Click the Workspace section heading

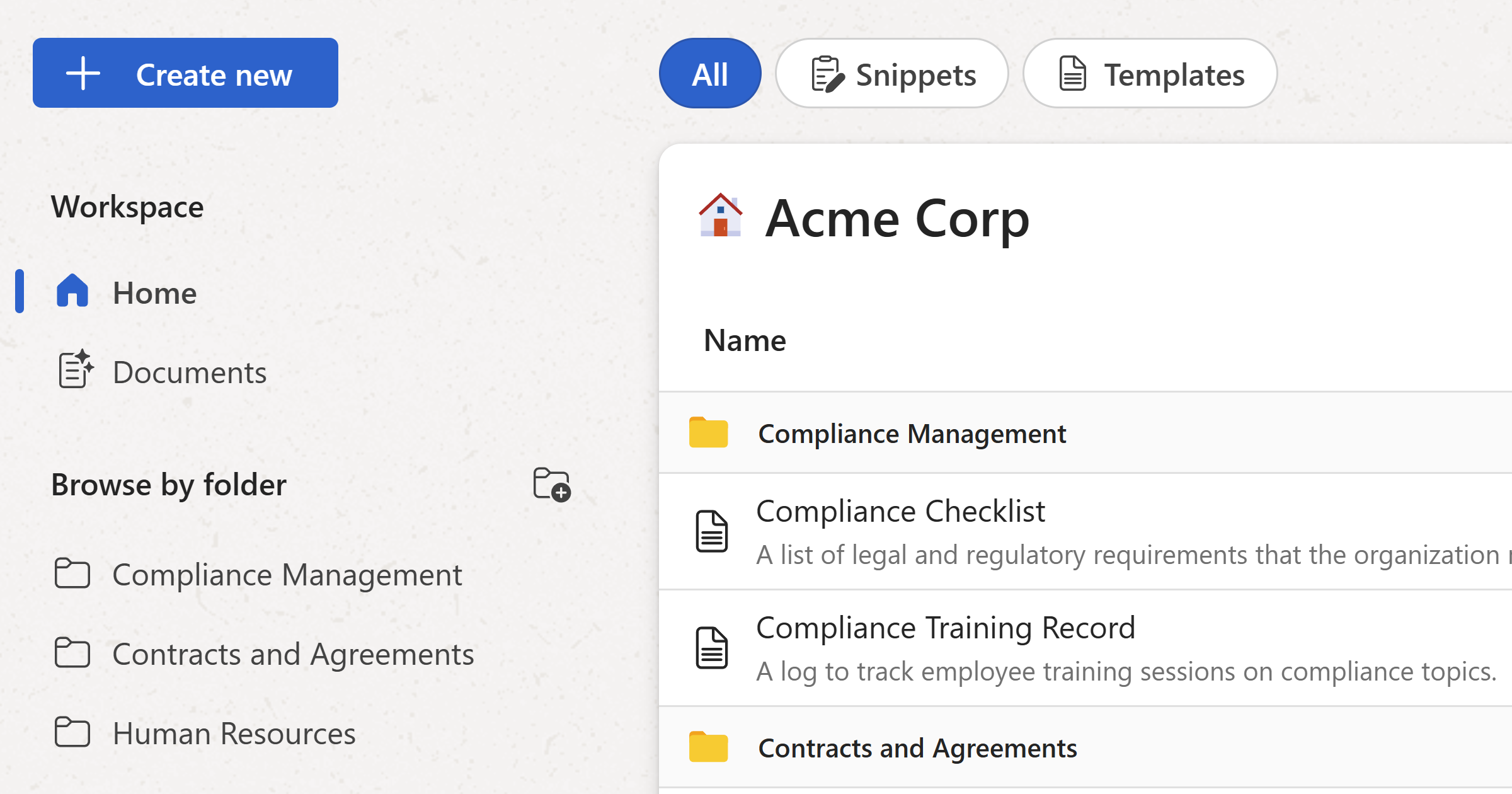127,207
